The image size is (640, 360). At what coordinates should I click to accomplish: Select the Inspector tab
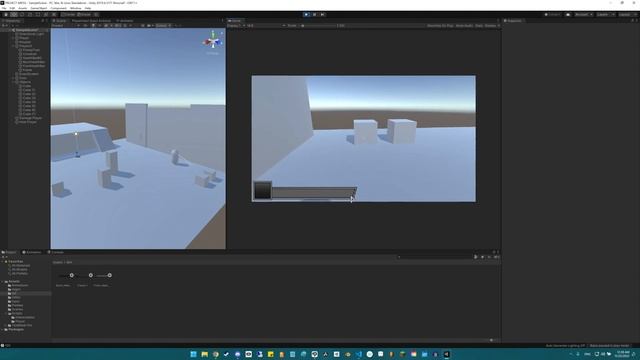coord(513,20)
